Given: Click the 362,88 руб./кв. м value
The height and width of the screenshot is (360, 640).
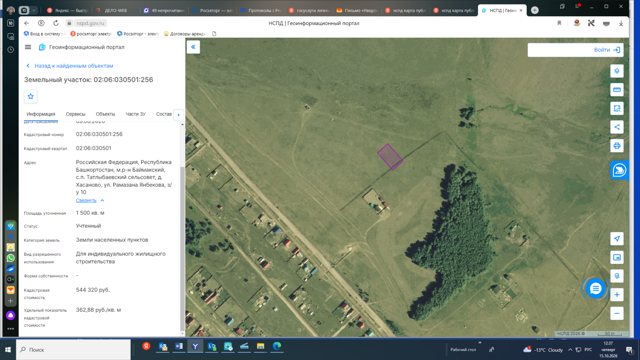Looking at the screenshot, I should point(98,310).
